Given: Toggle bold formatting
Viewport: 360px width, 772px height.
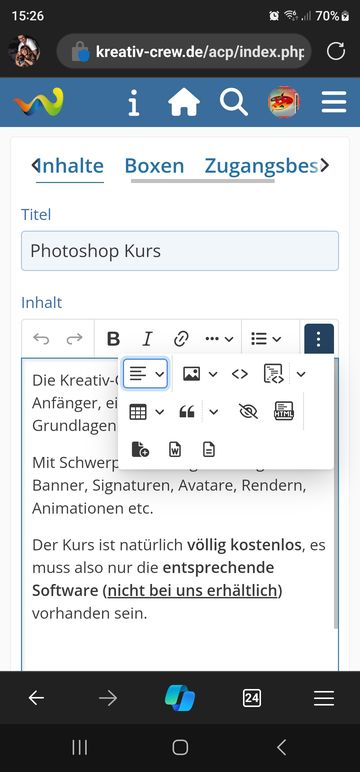Looking at the screenshot, I should coord(113,339).
